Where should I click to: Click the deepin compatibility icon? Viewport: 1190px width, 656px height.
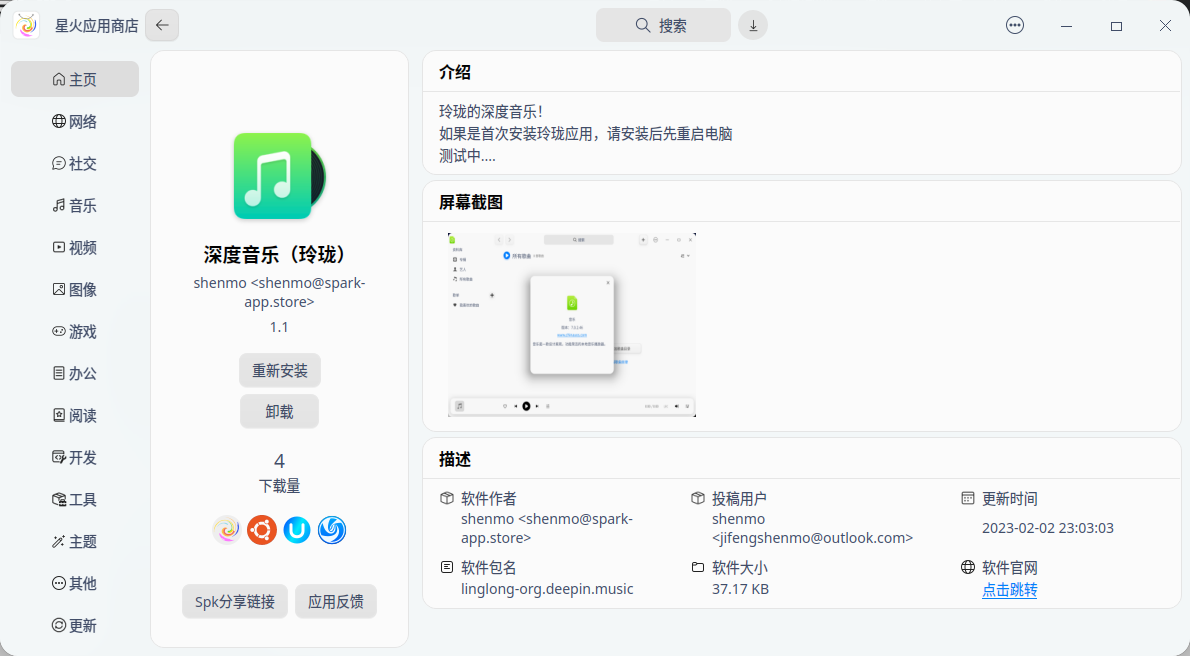(332, 529)
